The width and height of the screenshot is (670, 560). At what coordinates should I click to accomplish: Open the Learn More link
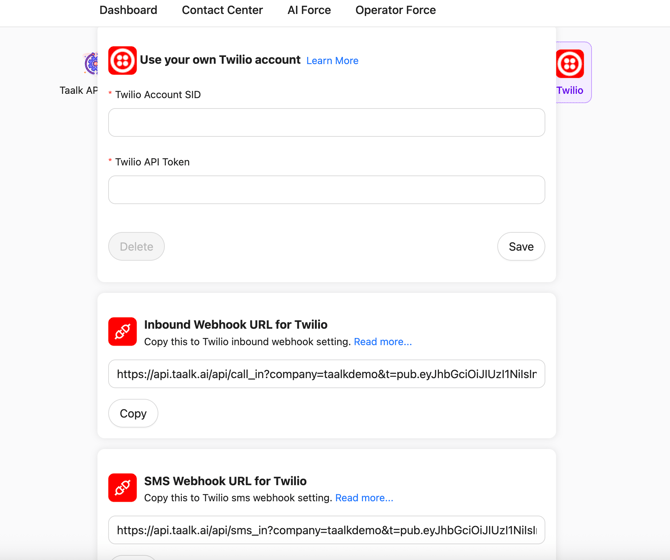pyautogui.click(x=332, y=61)
